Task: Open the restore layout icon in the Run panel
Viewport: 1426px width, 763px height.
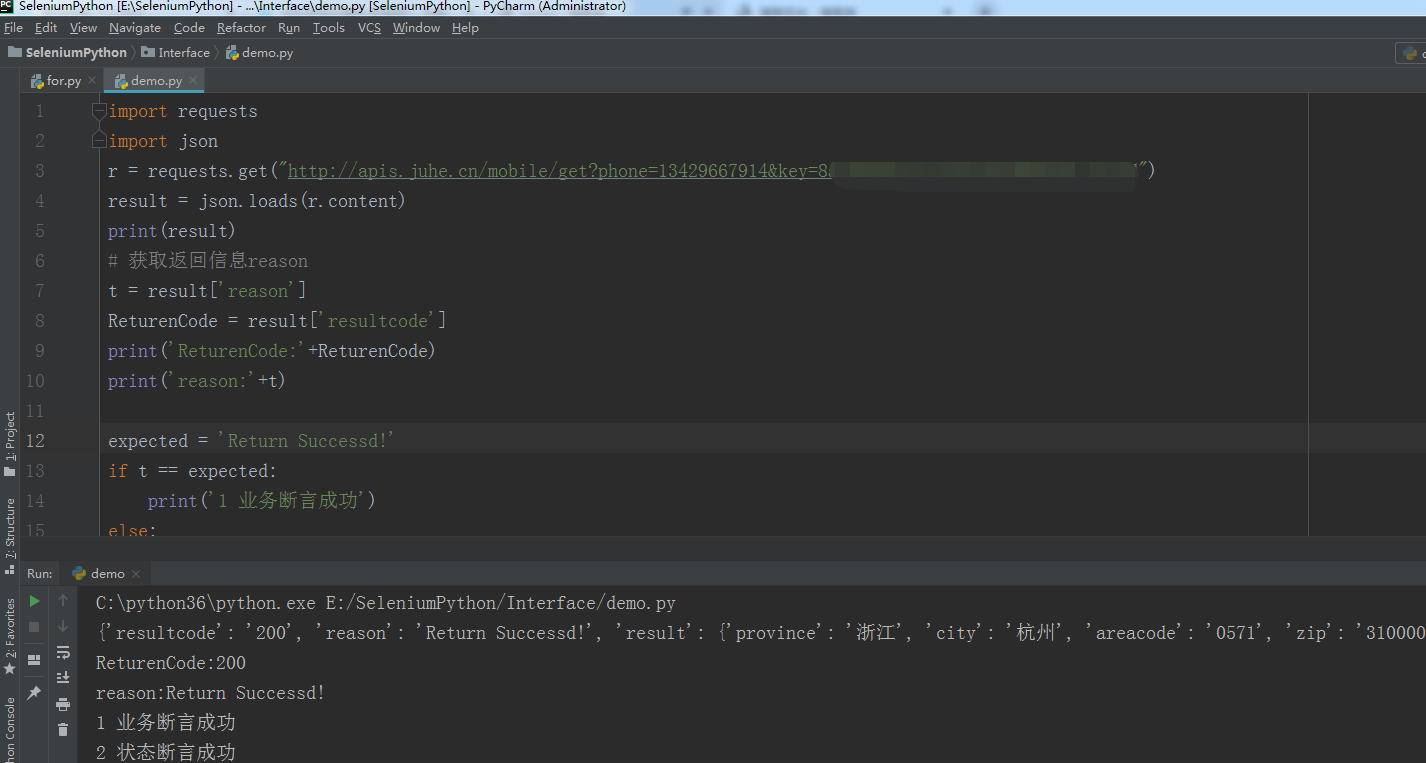Action: 34,660
